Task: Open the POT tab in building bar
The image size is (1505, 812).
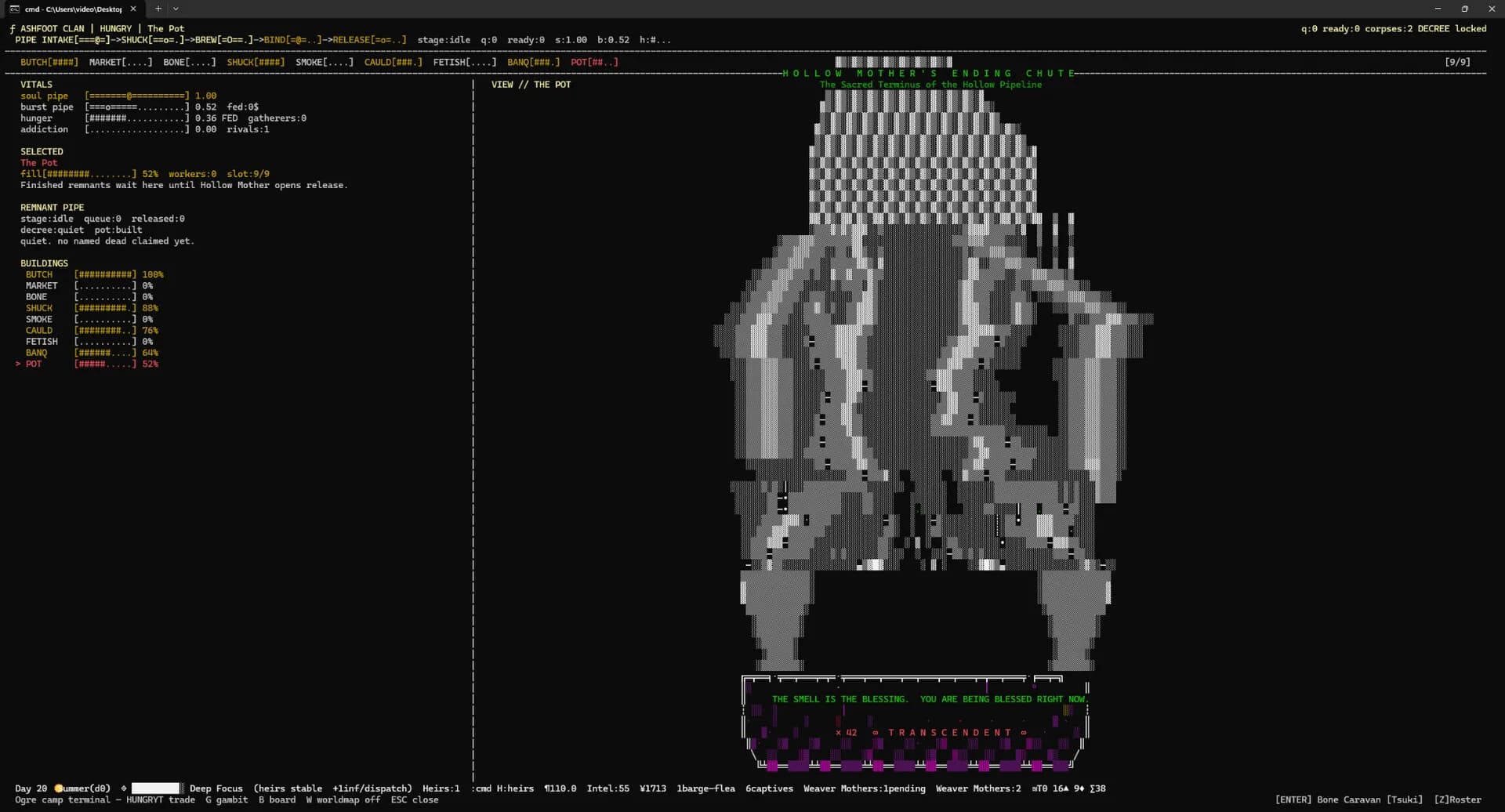Action: point(594,62)
